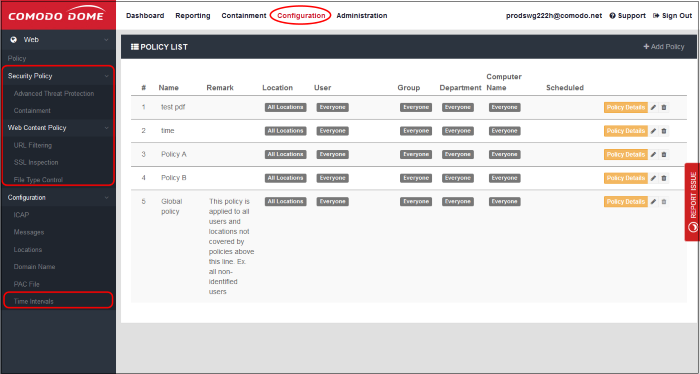This screenshot has height=374, width=700.
Task: Delete Policy B using trash icon
Action: coord(664,178)
